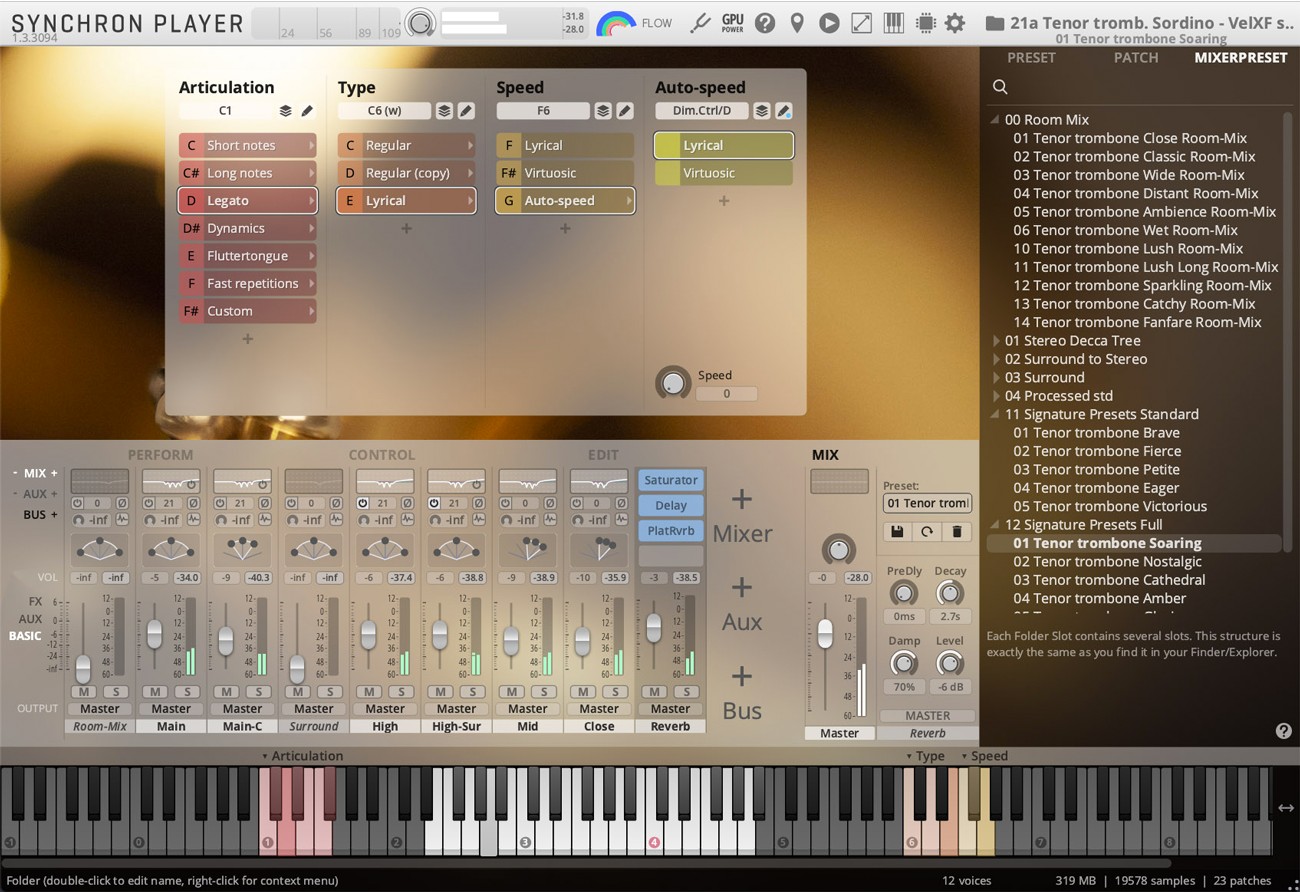Expand the 01 Stereo Decca Tree folder
1300x892 pixels.
coord(996,341)
